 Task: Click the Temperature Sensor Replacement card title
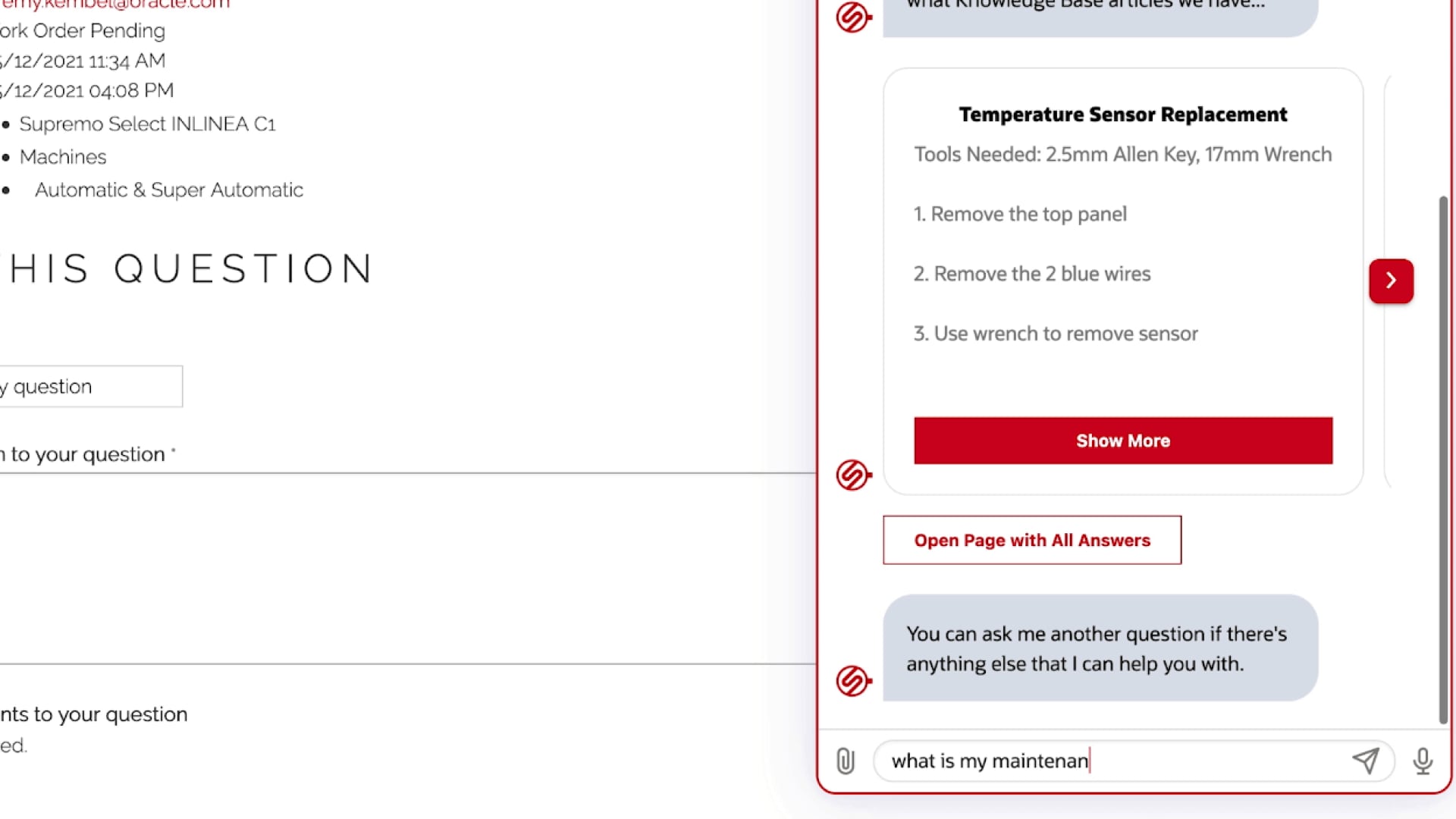[1122, 115]
